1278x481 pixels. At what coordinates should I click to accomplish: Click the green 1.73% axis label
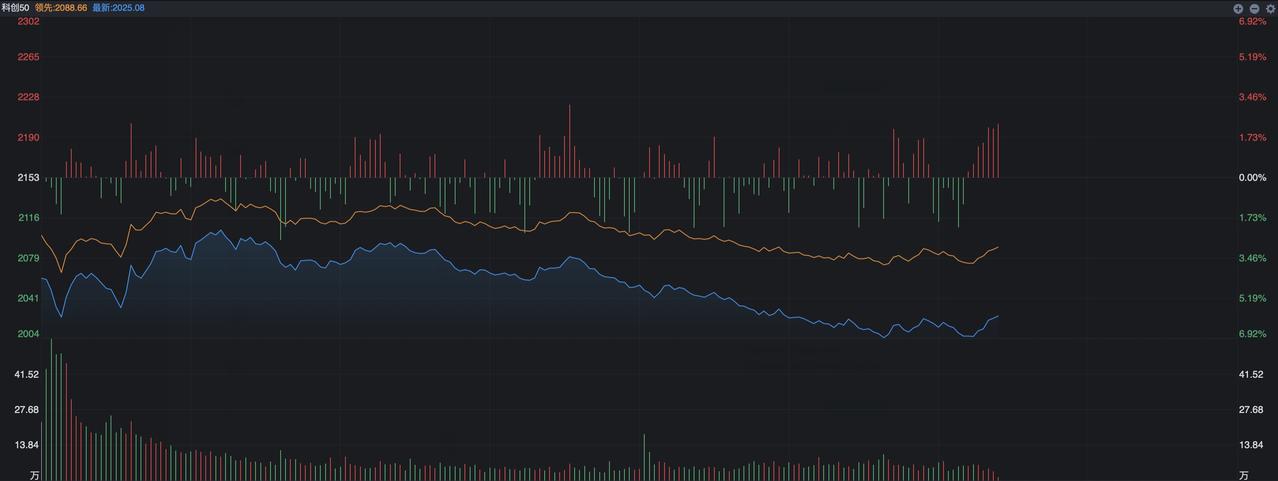click(x=1252, y=217)
